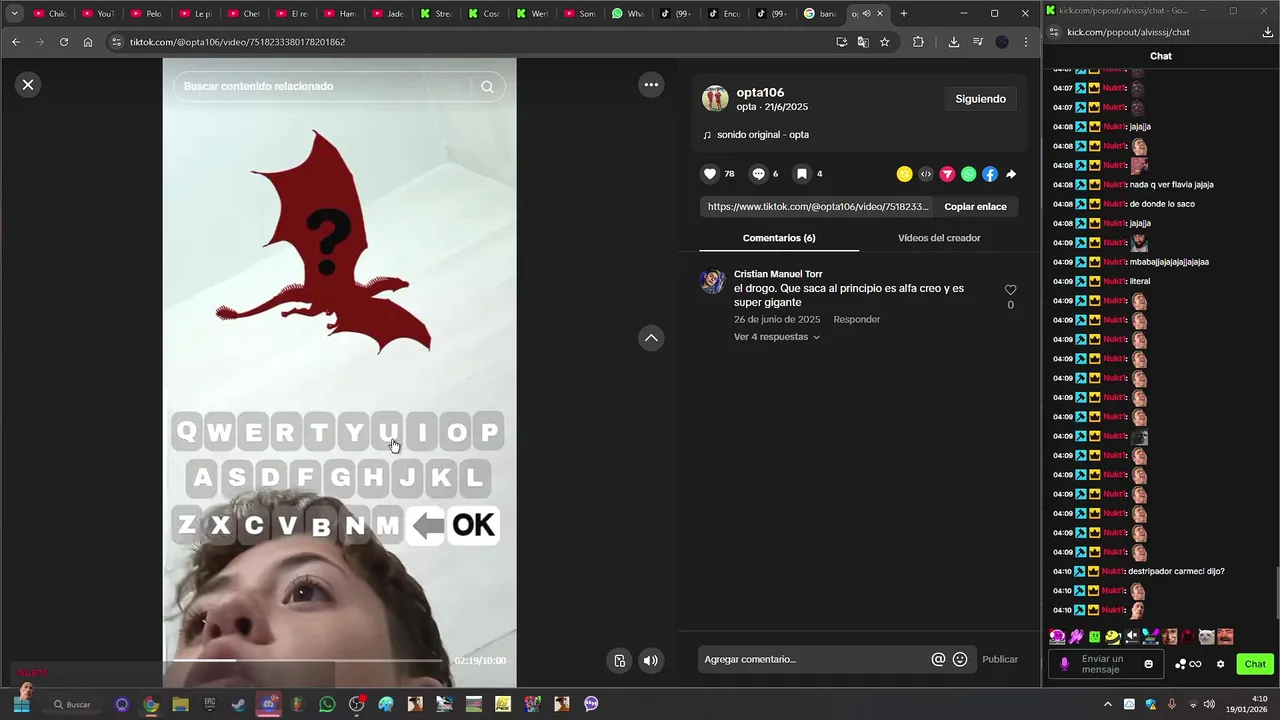Mute the current tab speaker icon
This screenshot has height=720, width=1280.
[866, 13]
